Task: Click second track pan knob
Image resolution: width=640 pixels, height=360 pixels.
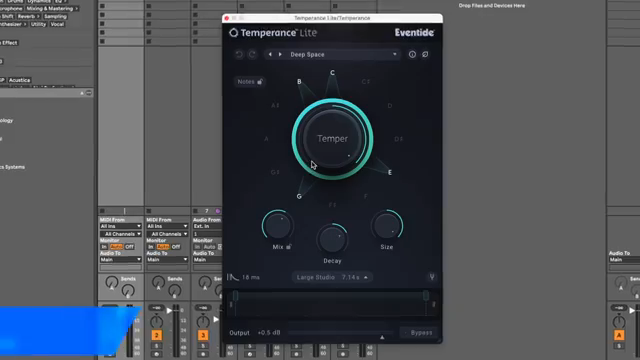Action: [x=156, y=322]
